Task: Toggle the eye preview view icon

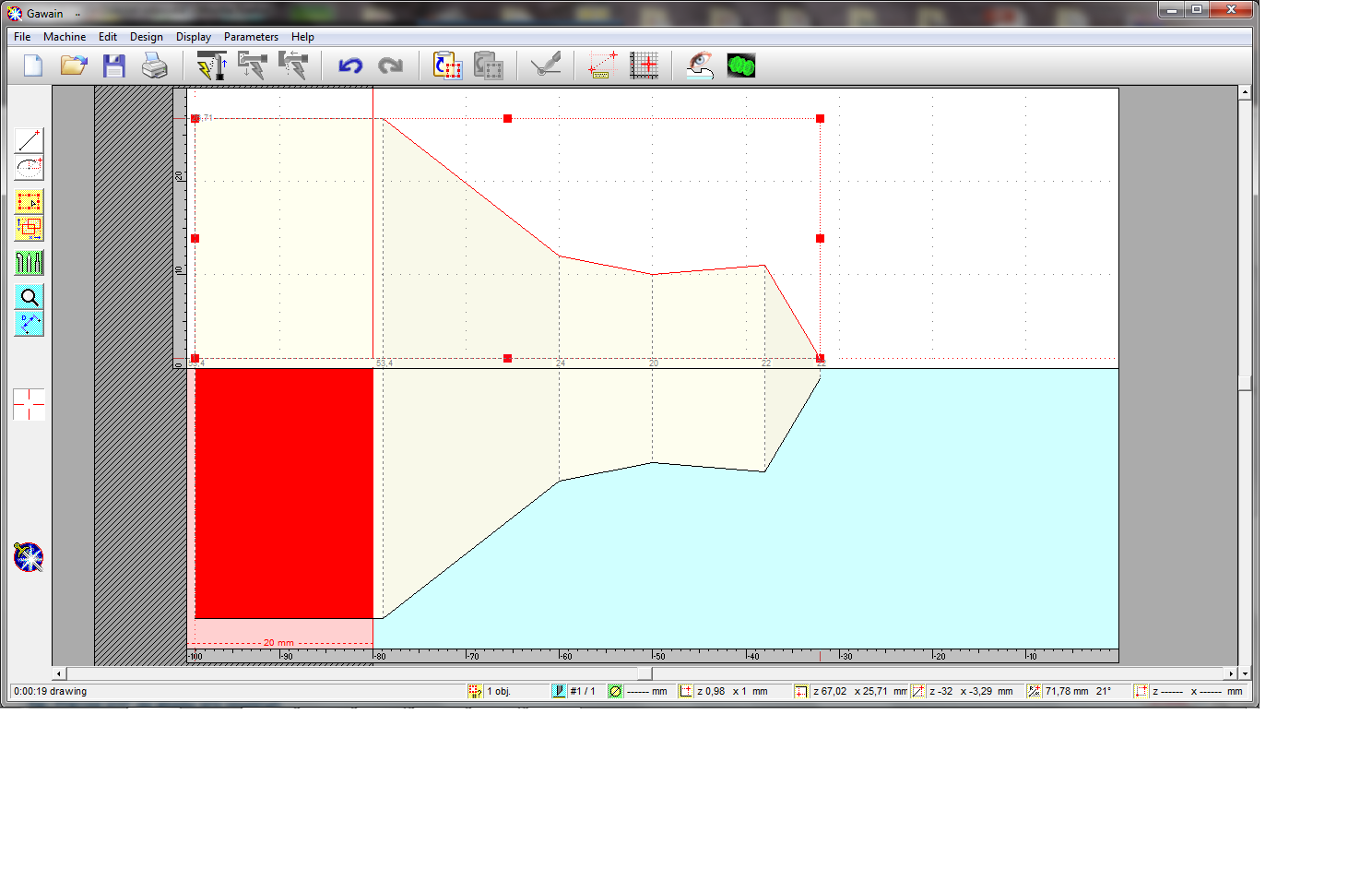Action: click(700, 65)
